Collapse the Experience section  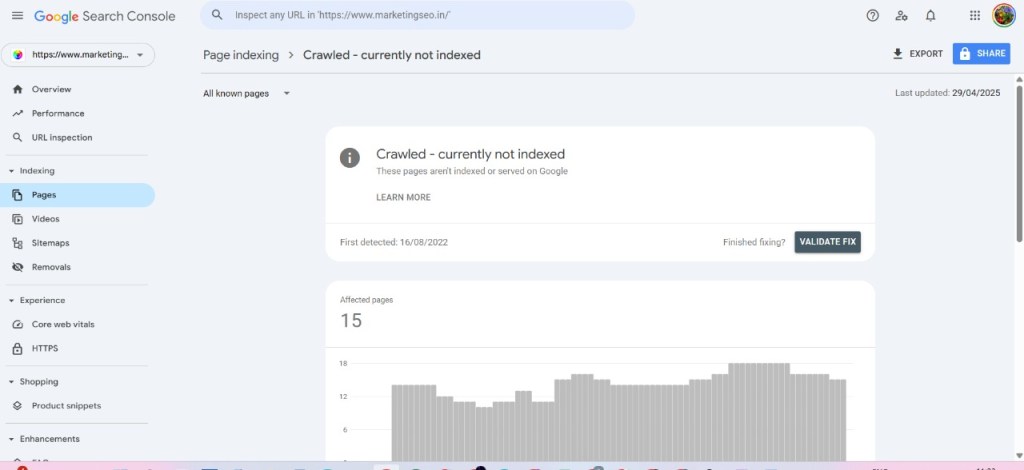(12, 300)
